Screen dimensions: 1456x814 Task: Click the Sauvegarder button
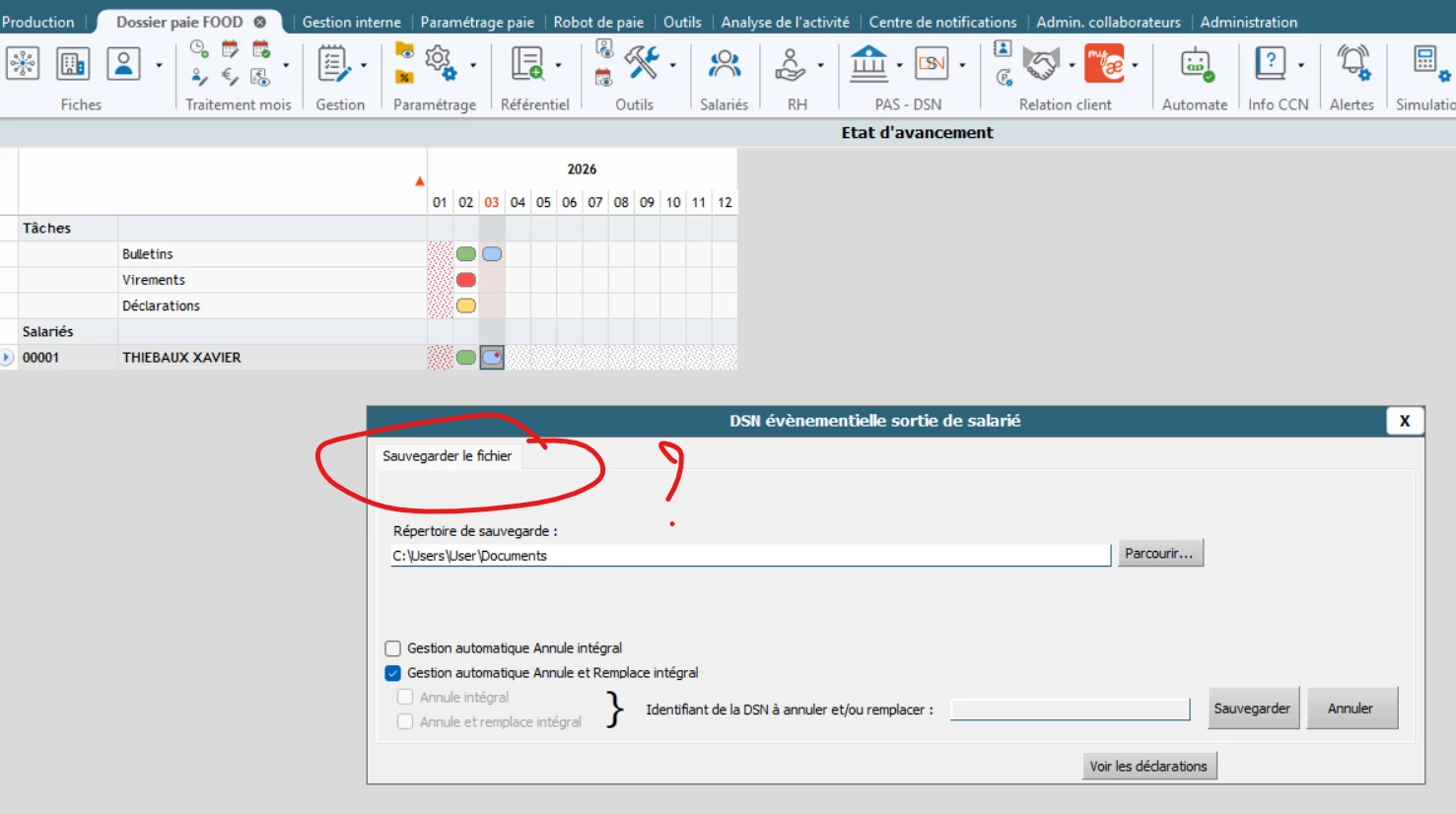(1252, 709)
